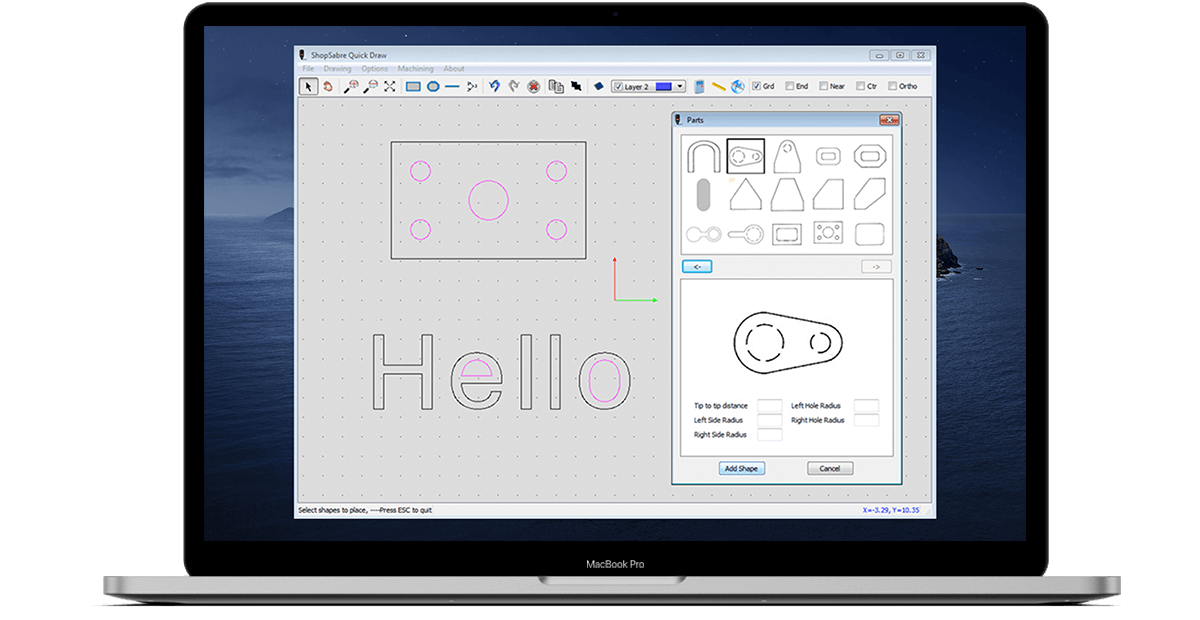1200x620 pixels.
Task: Click the two black squares icon
Action: coord(576,87)
